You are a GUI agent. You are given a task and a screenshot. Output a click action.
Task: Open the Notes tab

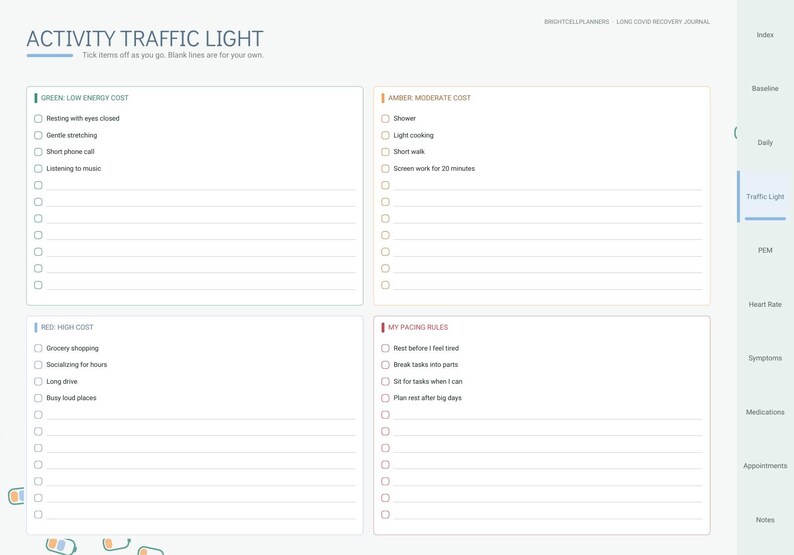point(765,520)
